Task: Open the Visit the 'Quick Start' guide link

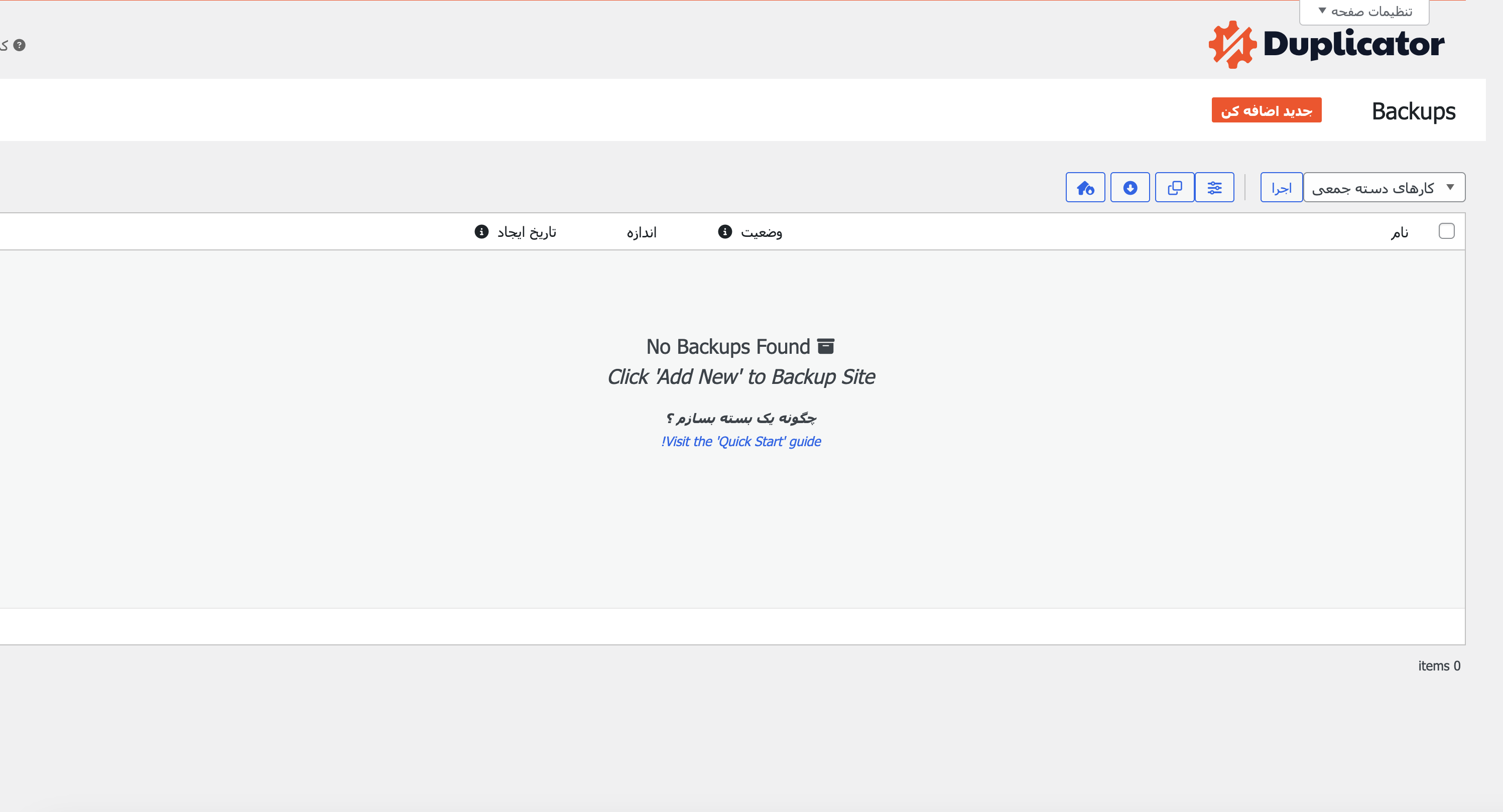Action: coord(741,442)
